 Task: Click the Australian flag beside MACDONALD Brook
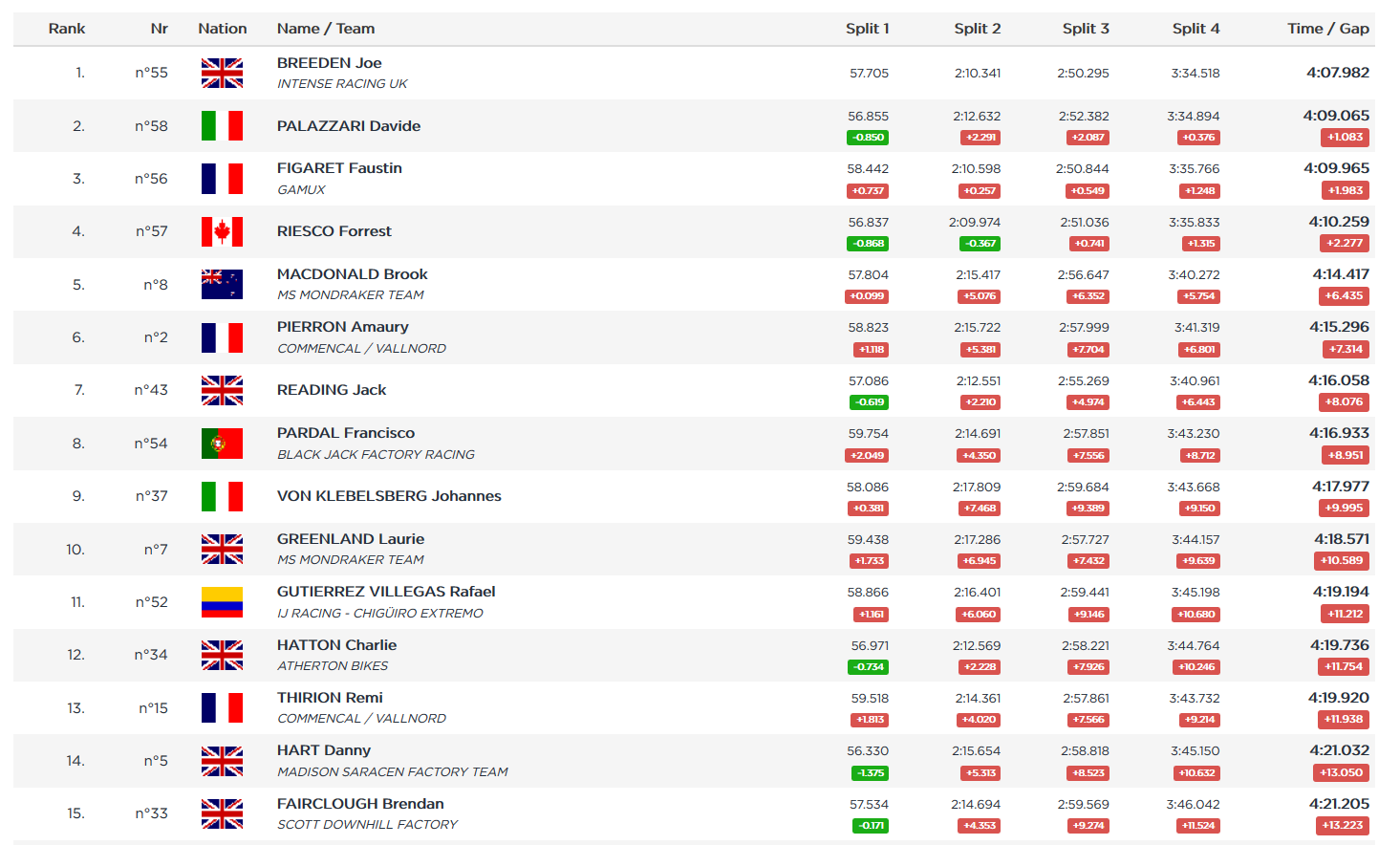222,285
